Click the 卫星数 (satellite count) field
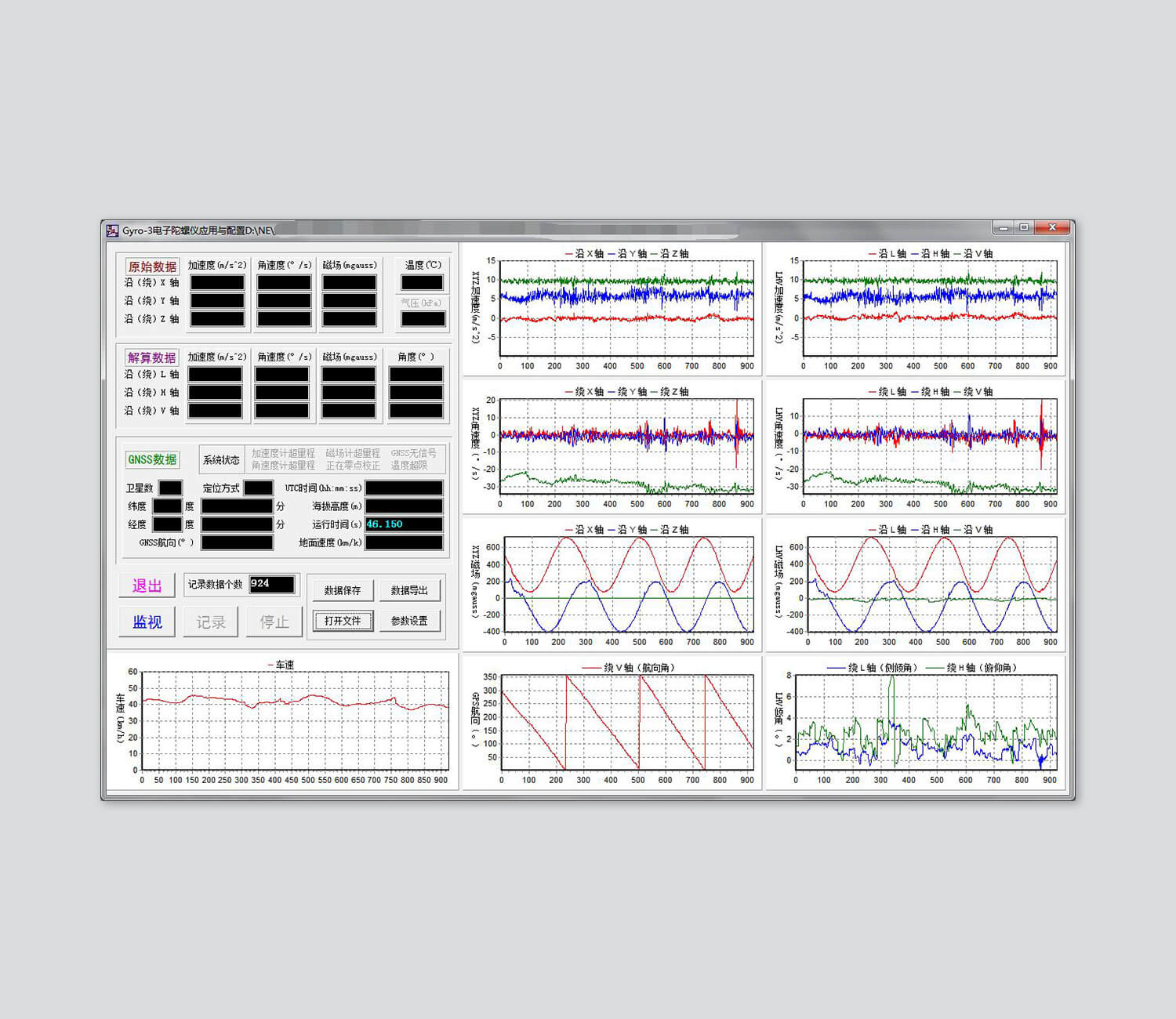The image size is (1176, 1019). click(x=170, y=488)
